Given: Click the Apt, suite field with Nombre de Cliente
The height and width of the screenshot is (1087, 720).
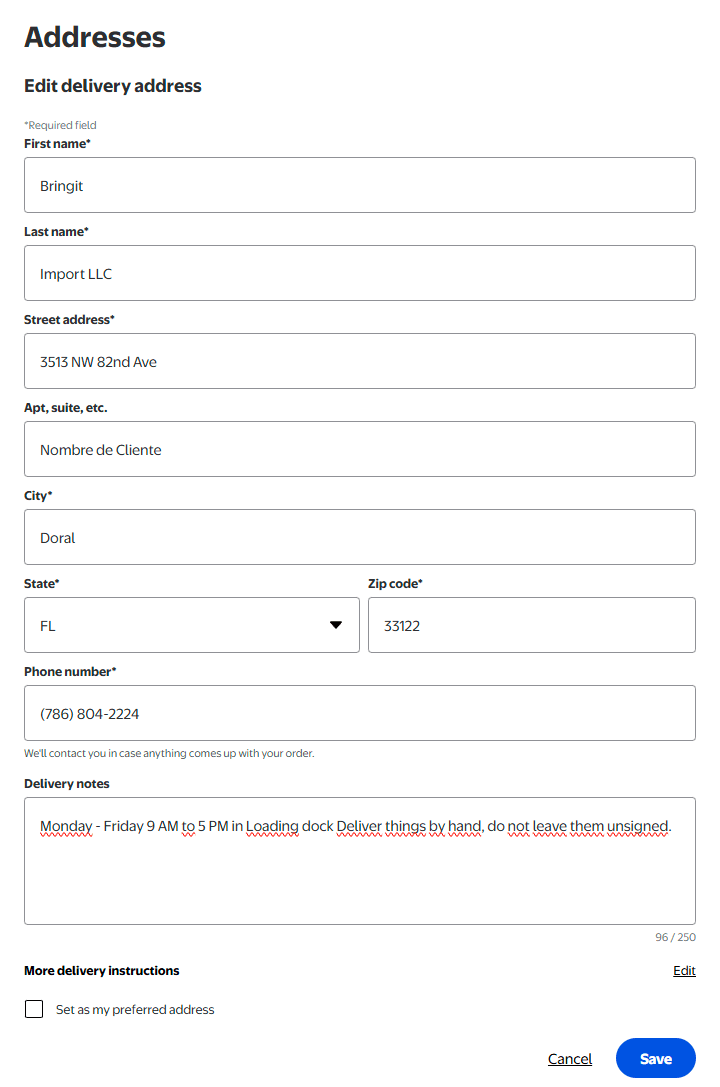Looking at the screenshot, I should tap(360, 449).
